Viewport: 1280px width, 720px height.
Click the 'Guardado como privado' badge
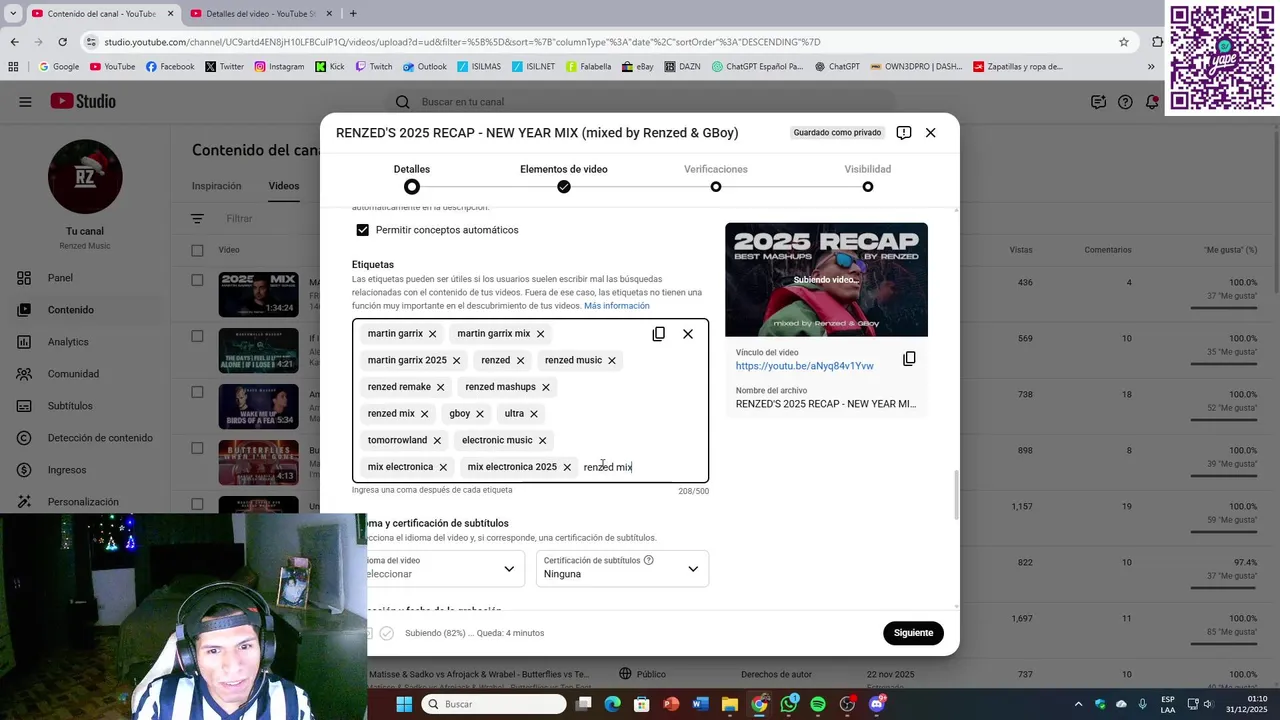pyautogui.click(x=838, y=133)
